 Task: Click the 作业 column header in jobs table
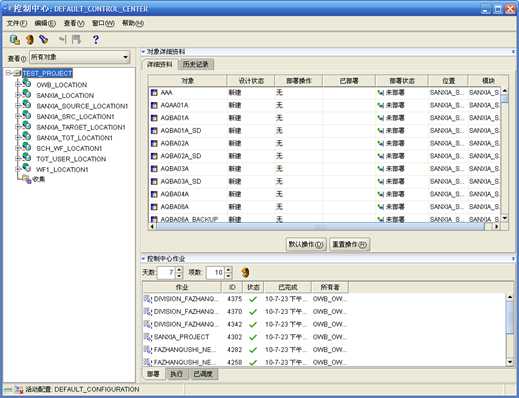click(x=182, y=287)
